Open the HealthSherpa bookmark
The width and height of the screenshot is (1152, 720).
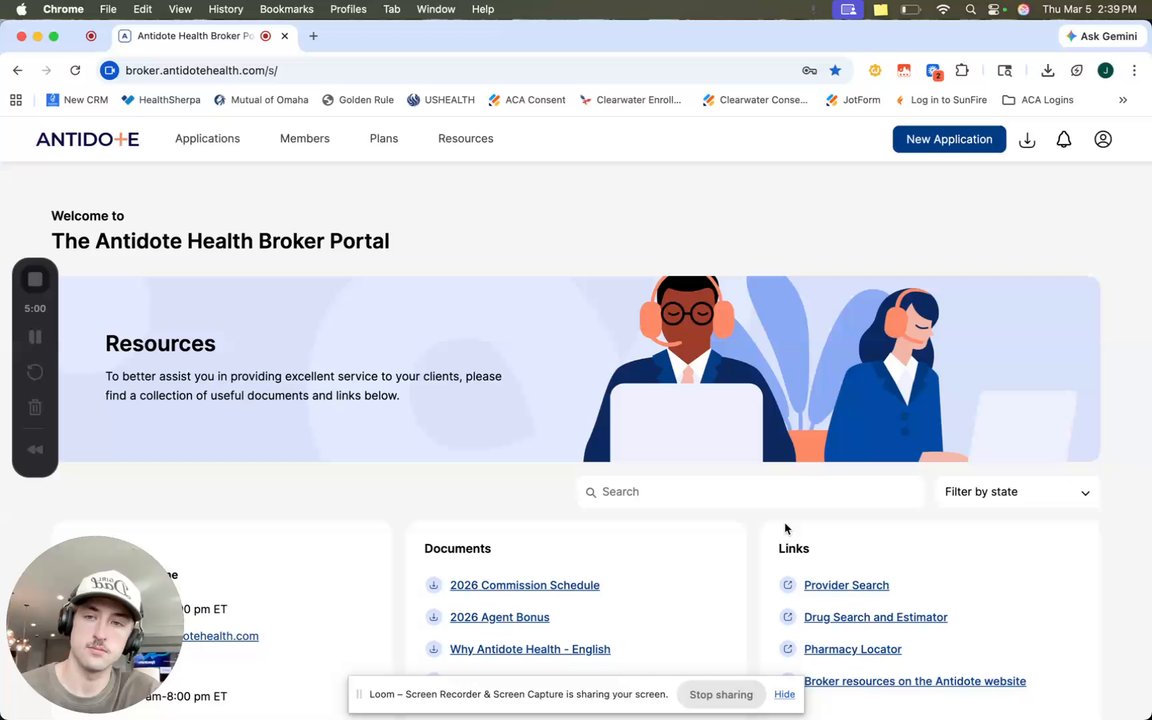click(161, 100)
